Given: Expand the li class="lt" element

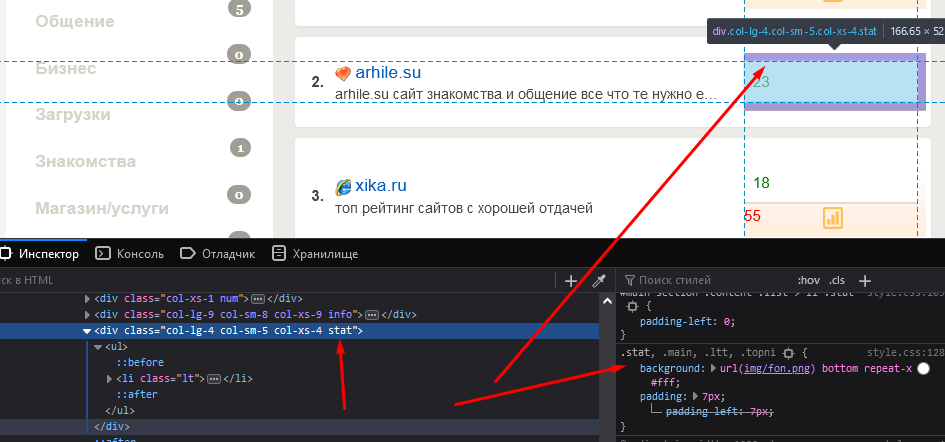Looking at the screenshot, I should pos(110,378).
